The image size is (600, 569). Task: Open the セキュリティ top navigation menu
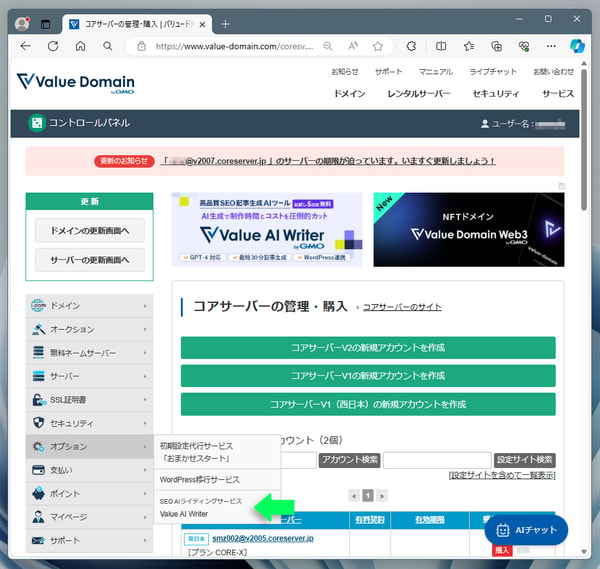pyautogui.click(x=496, y=94)
